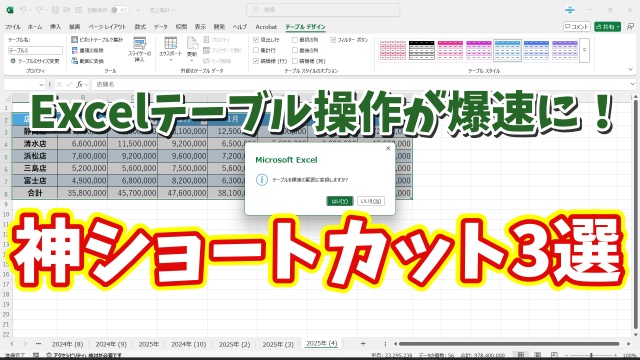
Task: Expand the table styles gallery
Action: (584, 50)
